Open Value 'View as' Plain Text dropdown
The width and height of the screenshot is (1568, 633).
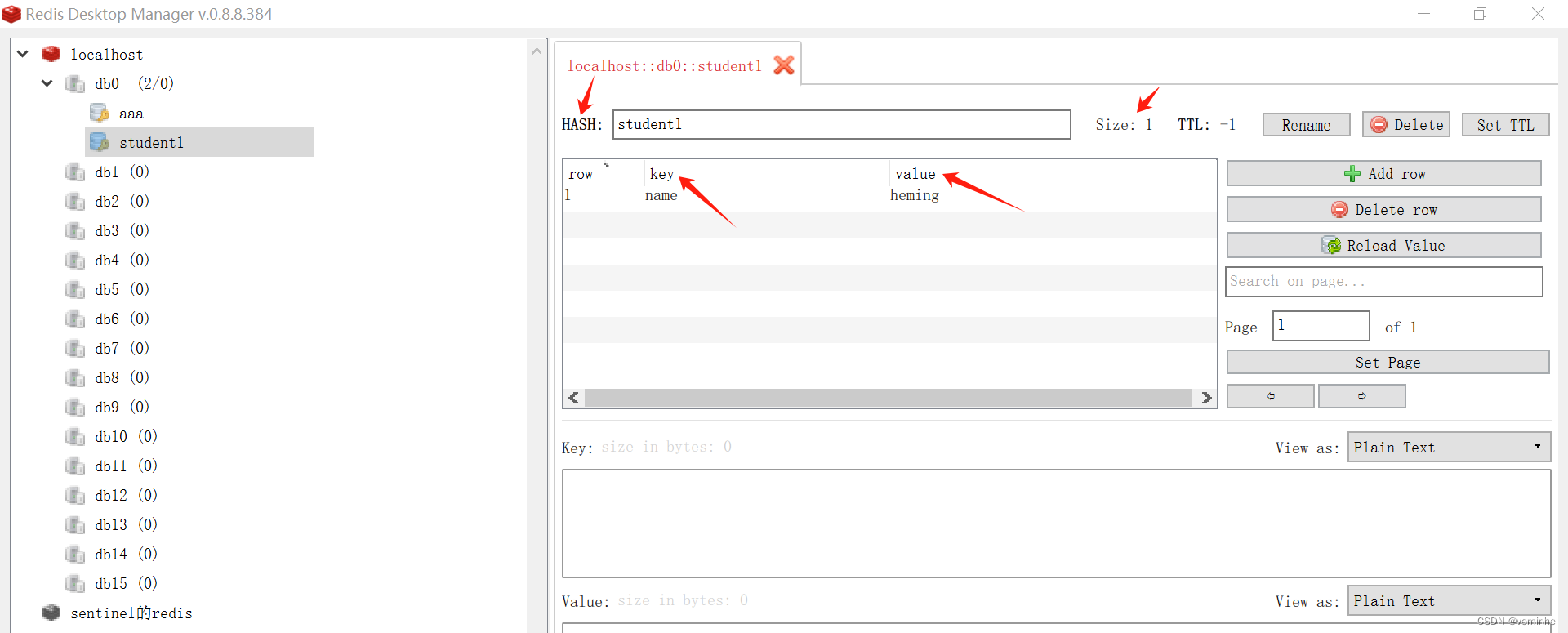click(x=1449, y=600)
